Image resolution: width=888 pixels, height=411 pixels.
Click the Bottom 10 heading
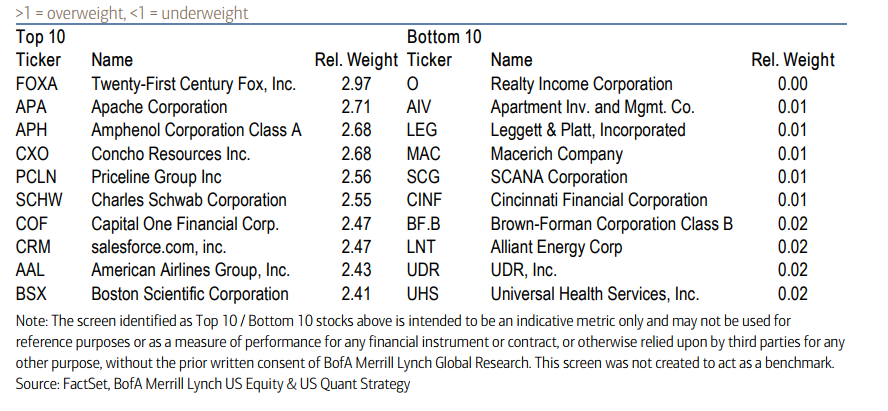click(x=444, y=38)
